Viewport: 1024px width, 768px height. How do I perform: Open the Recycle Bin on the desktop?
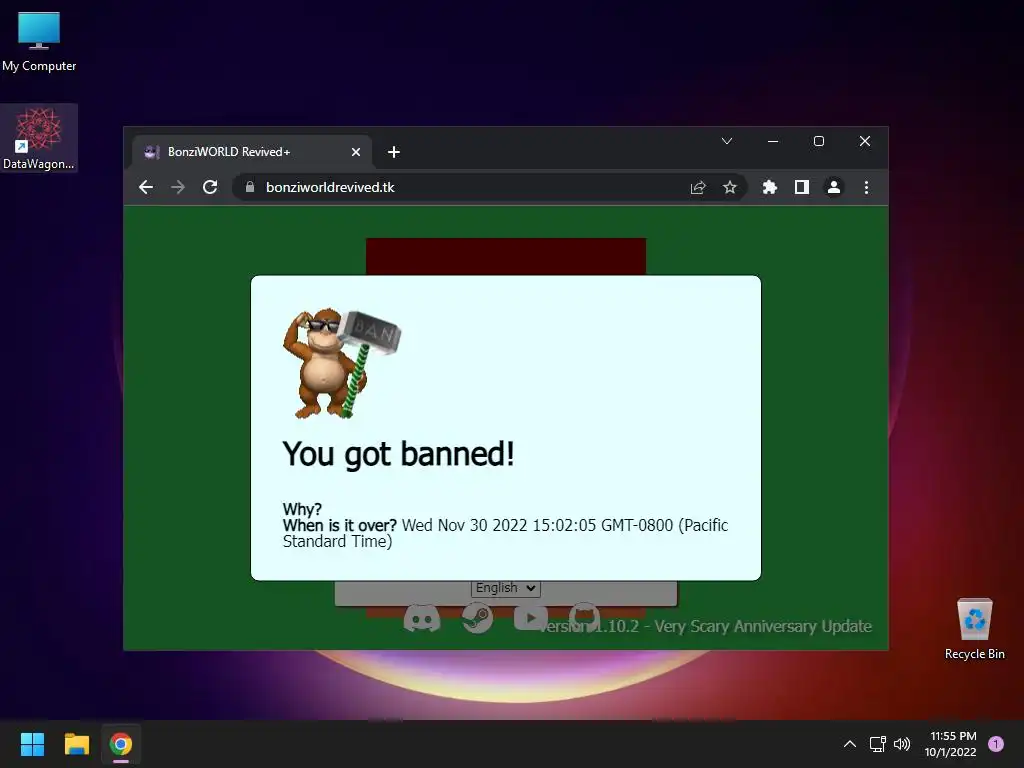[x=974, y=629]
